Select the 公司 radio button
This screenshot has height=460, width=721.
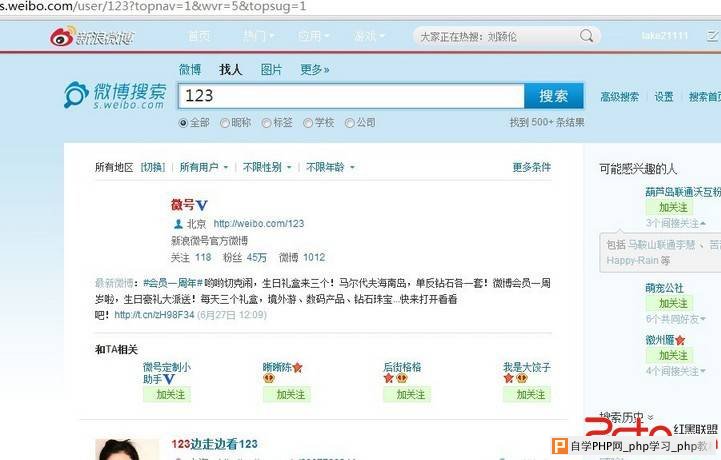[349, 123]
